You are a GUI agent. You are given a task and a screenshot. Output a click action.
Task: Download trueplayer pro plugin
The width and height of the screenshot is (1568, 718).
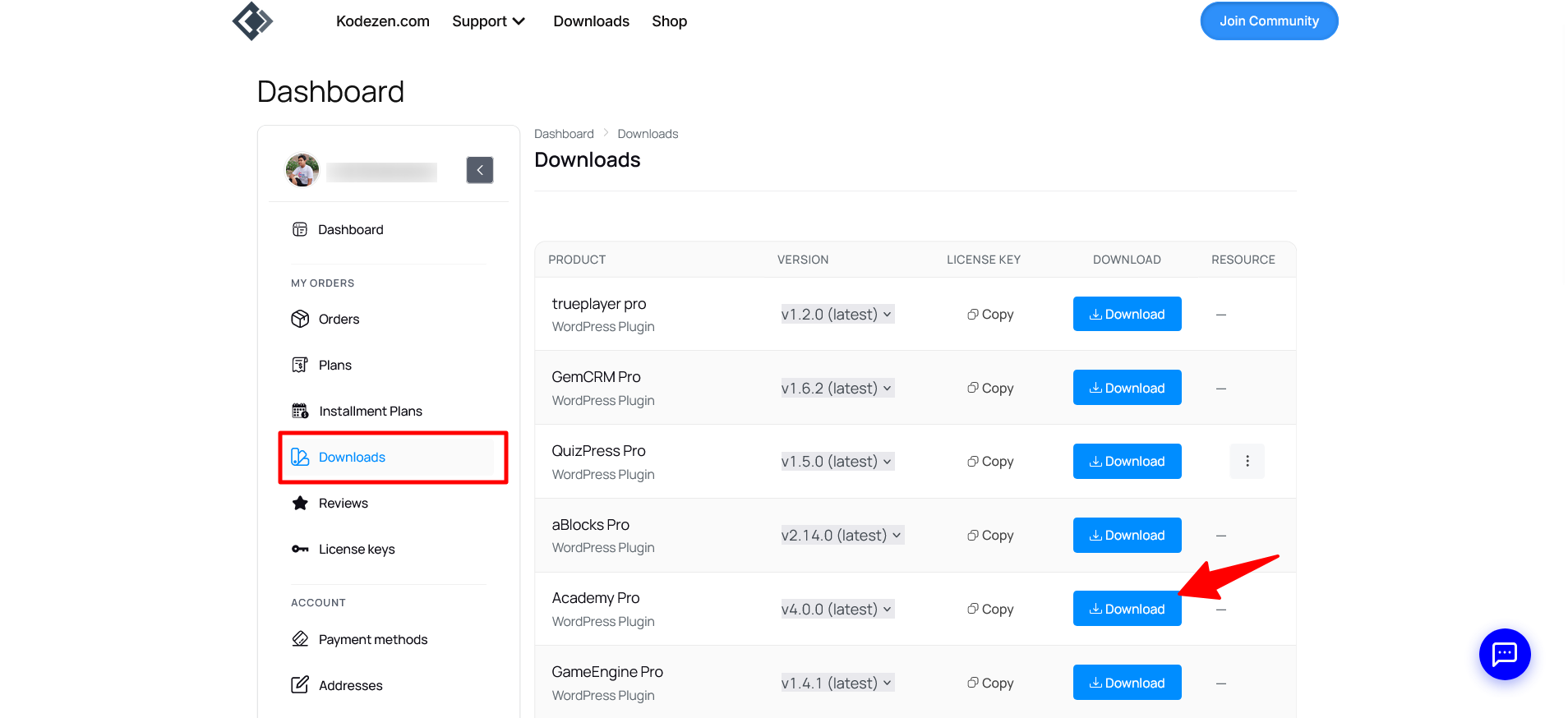(x=1128, y=315)
